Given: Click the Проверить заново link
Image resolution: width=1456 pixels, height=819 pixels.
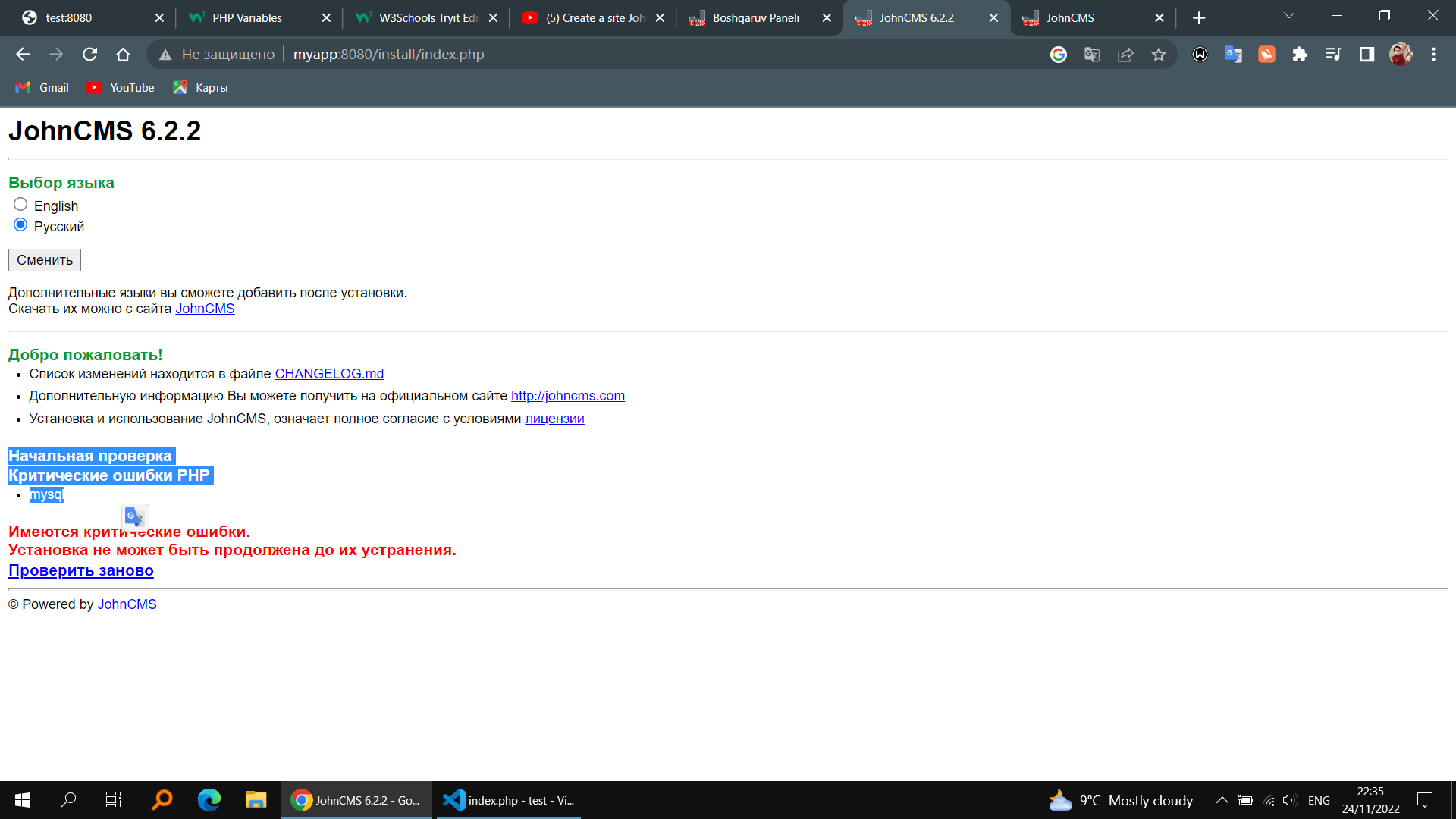Looking at the screenshot, I should click(x=81, y=570).
